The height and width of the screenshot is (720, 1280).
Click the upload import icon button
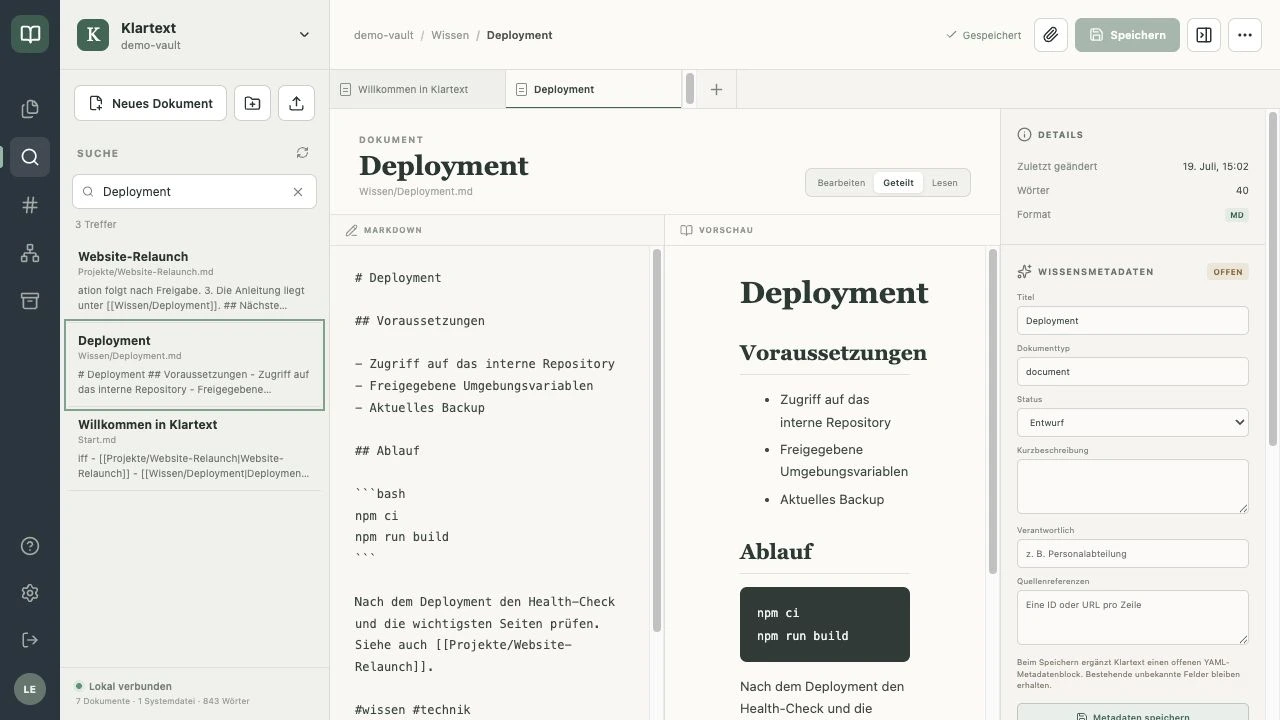pos(296,103)
